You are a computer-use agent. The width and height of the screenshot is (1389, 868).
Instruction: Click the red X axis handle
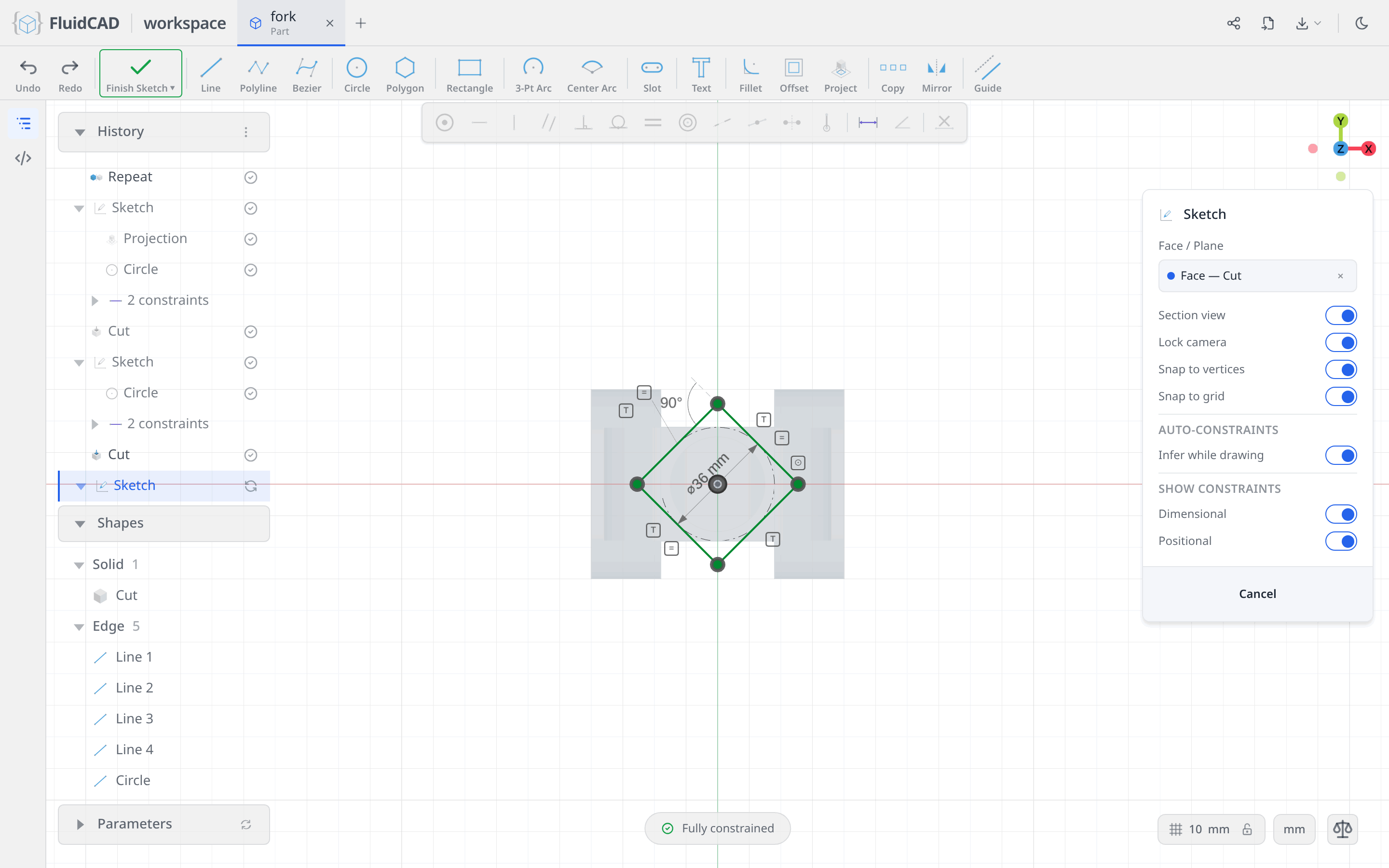click(1368, 149)
